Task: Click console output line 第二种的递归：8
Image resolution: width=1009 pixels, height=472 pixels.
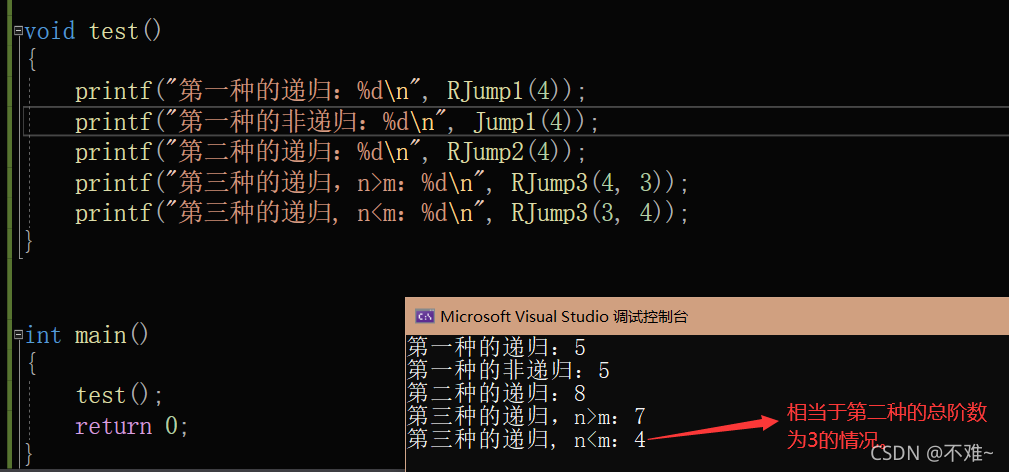Action: click(496, 393)
